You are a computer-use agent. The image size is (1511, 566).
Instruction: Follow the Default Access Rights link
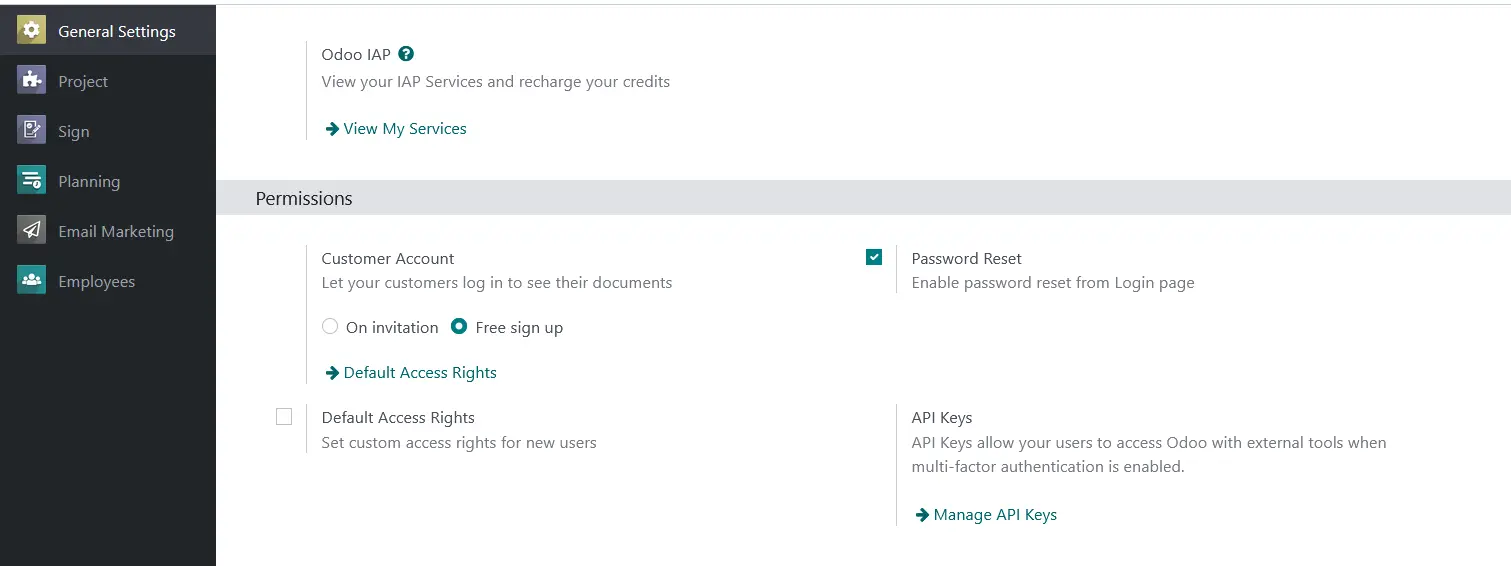420,373
